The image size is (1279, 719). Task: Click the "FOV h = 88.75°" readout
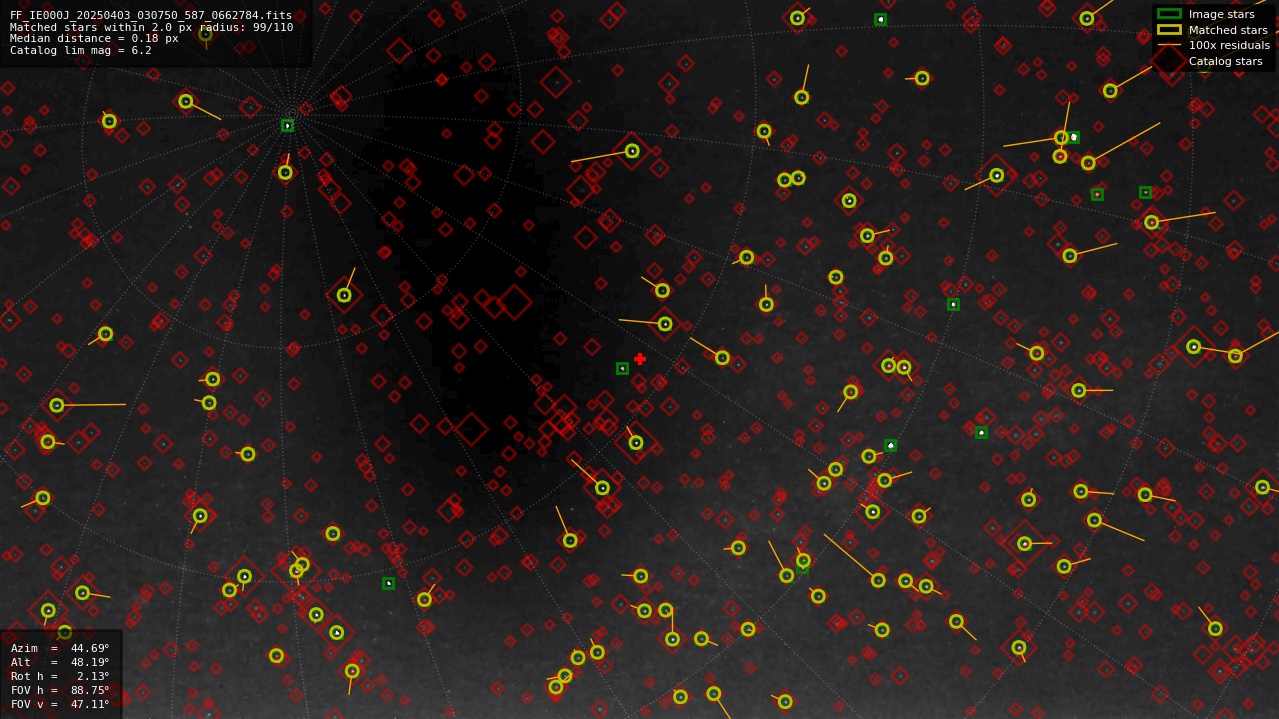60,690
